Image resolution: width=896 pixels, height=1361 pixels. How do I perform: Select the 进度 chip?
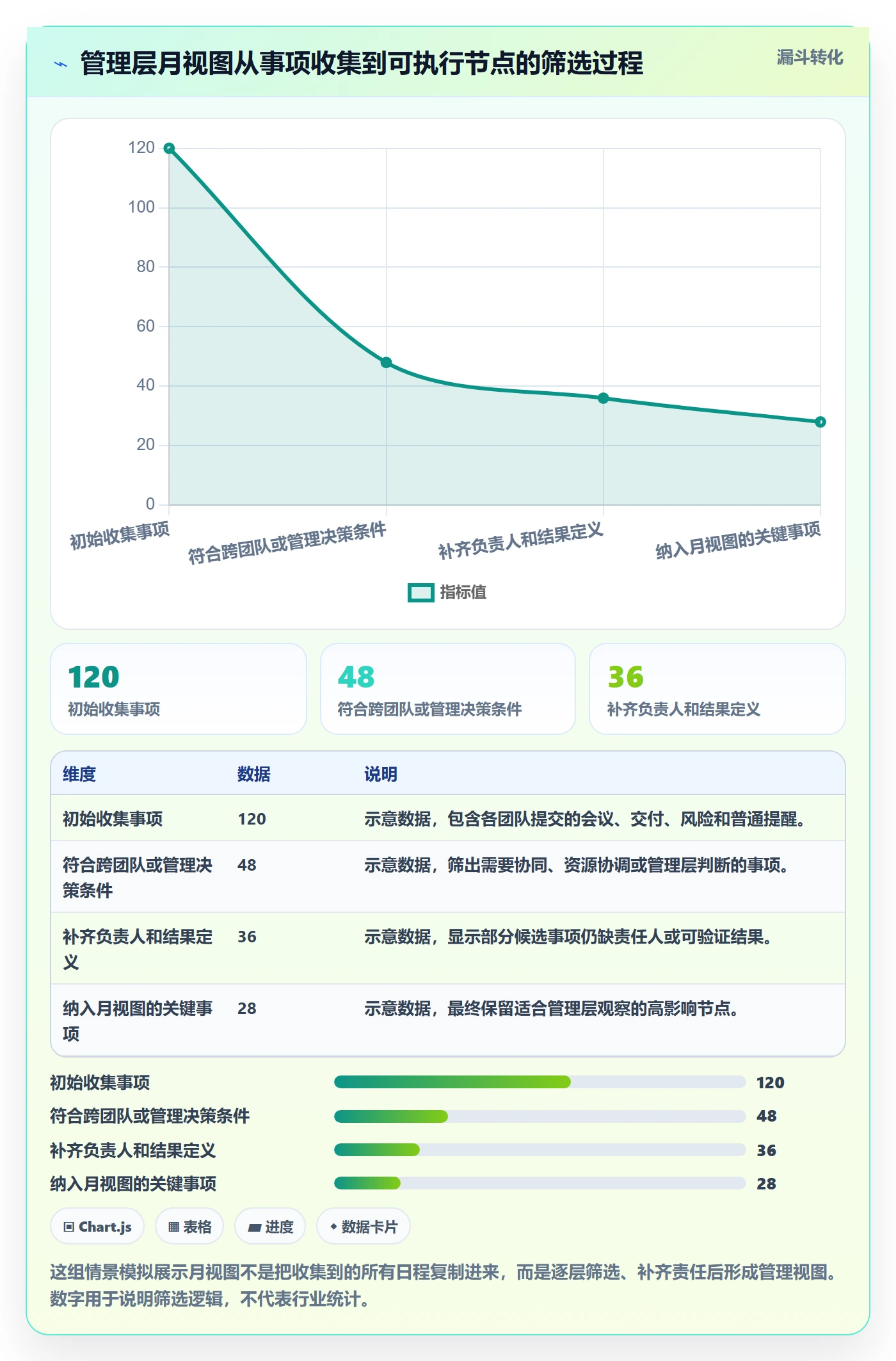(270, 1227)
